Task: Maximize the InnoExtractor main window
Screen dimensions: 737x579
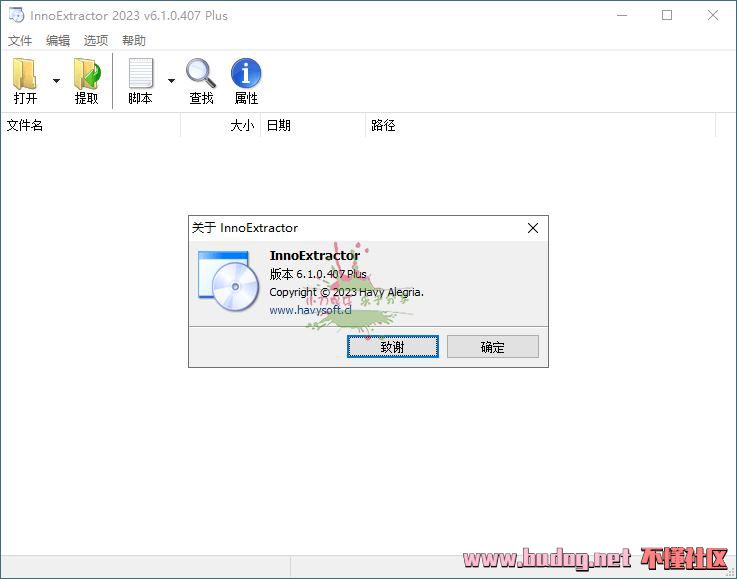Action: click(666, 15)
